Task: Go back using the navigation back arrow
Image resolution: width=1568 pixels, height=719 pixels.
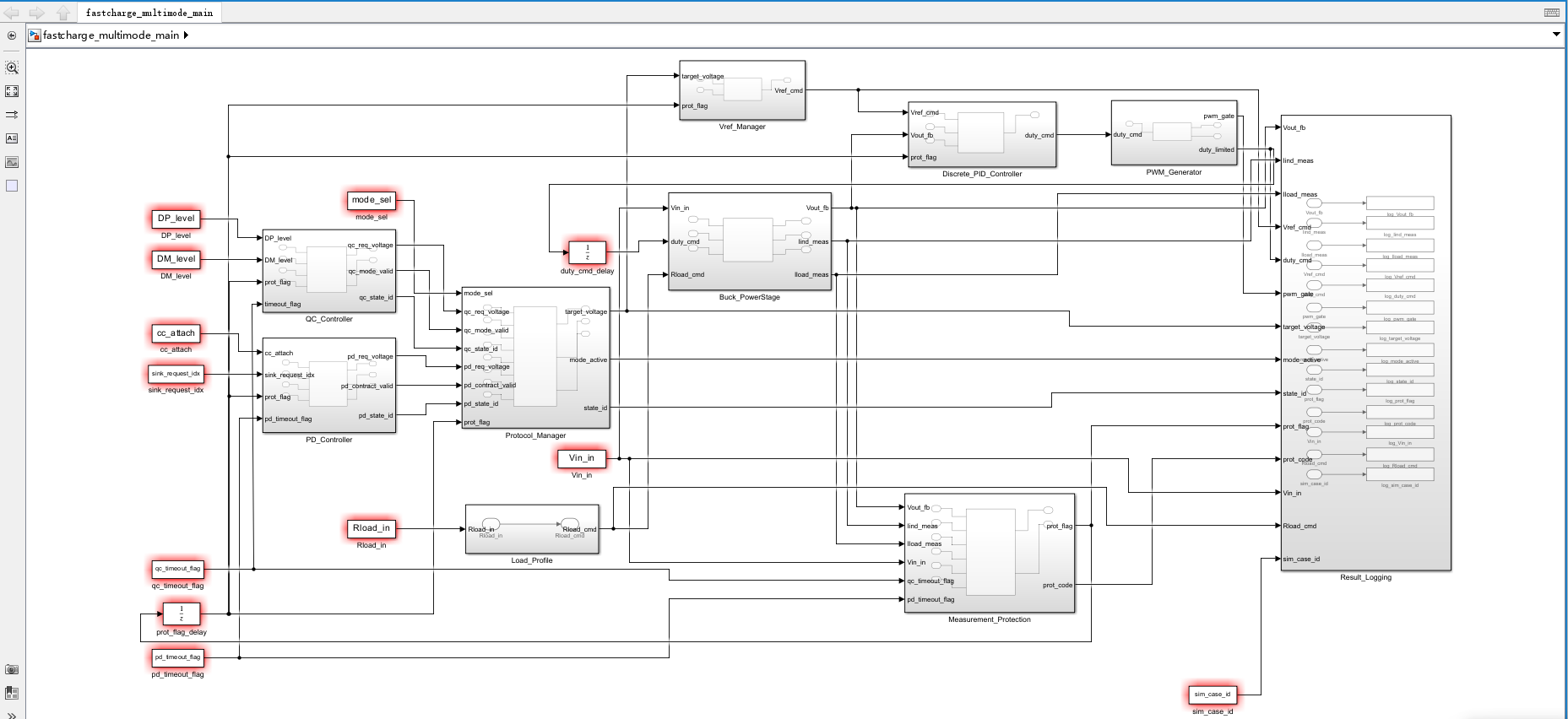Action: click(x=12, y=13)
